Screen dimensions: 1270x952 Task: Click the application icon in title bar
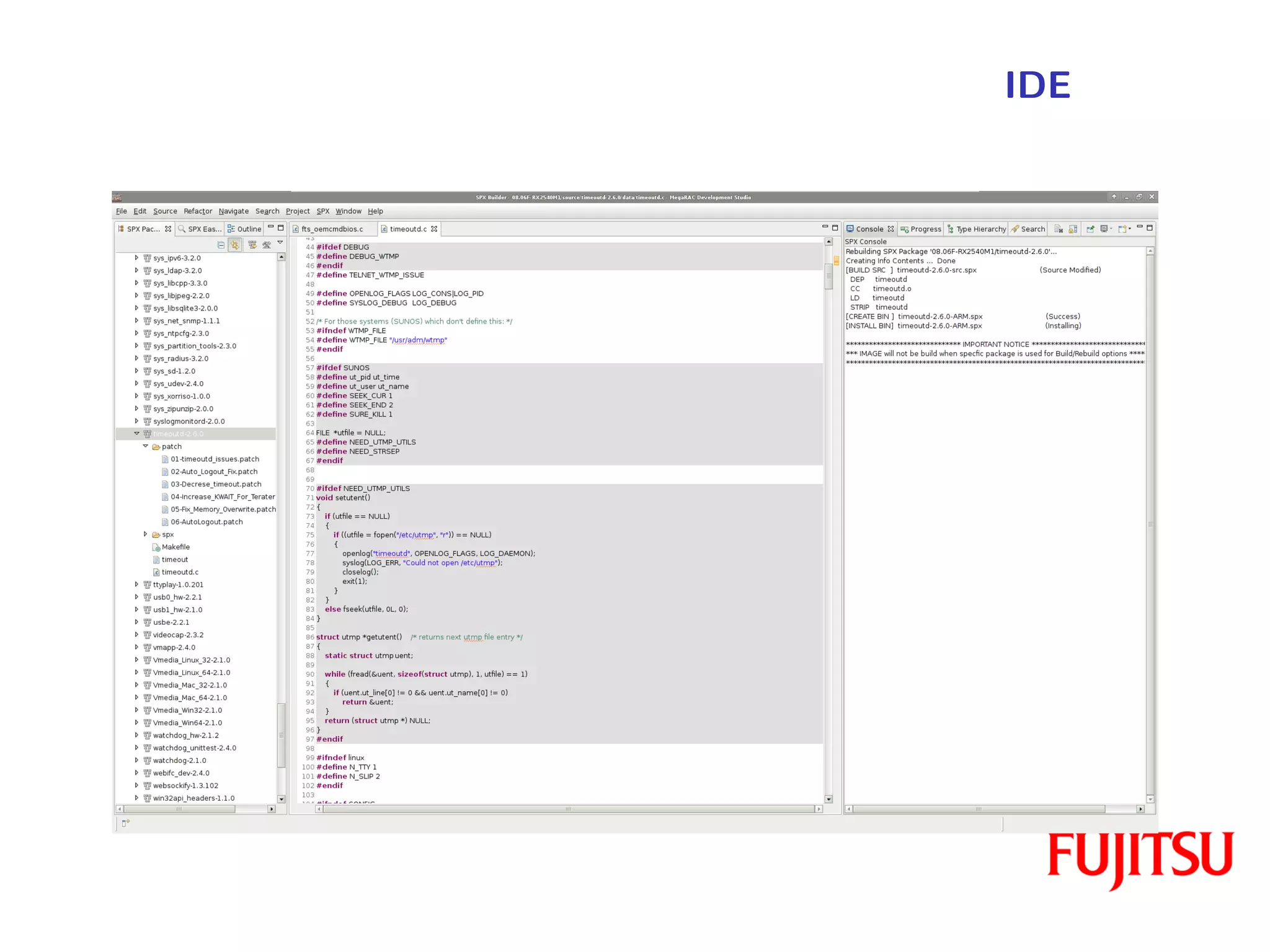pyautogui.click(x=117, y=198)
